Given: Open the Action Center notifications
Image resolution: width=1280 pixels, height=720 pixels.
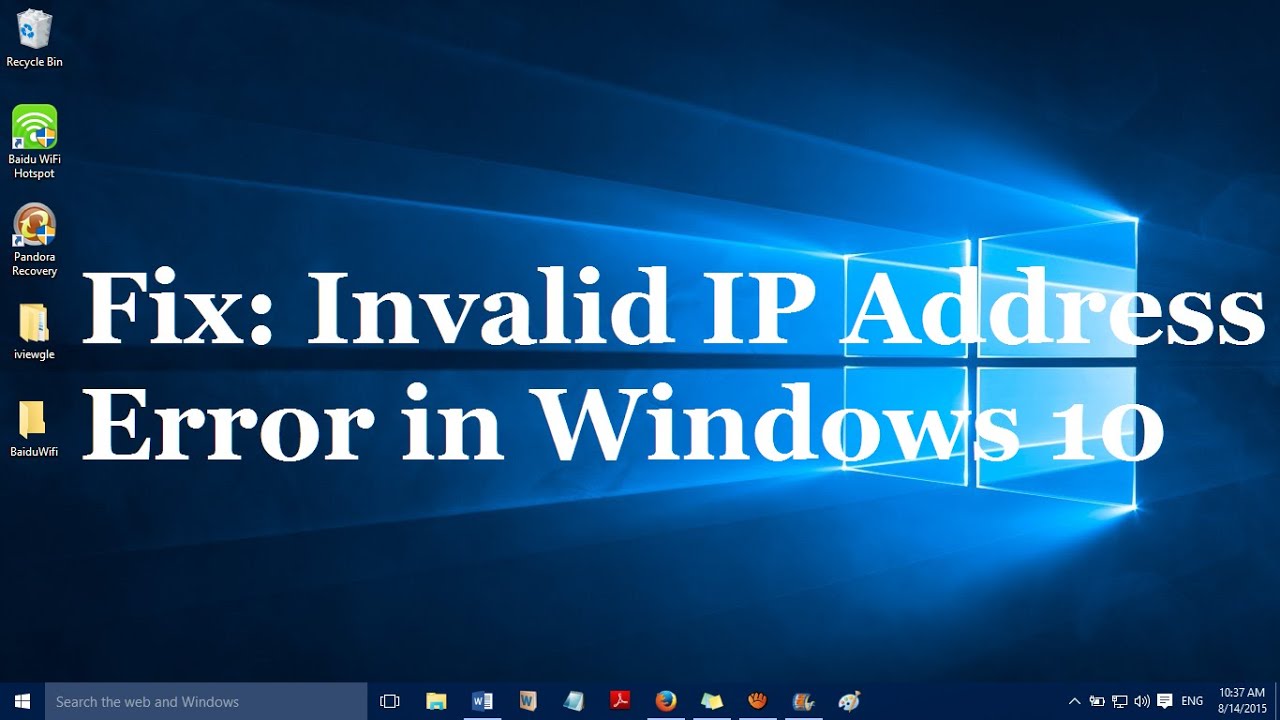Looking at the screenshot, I should point(1165,701).
